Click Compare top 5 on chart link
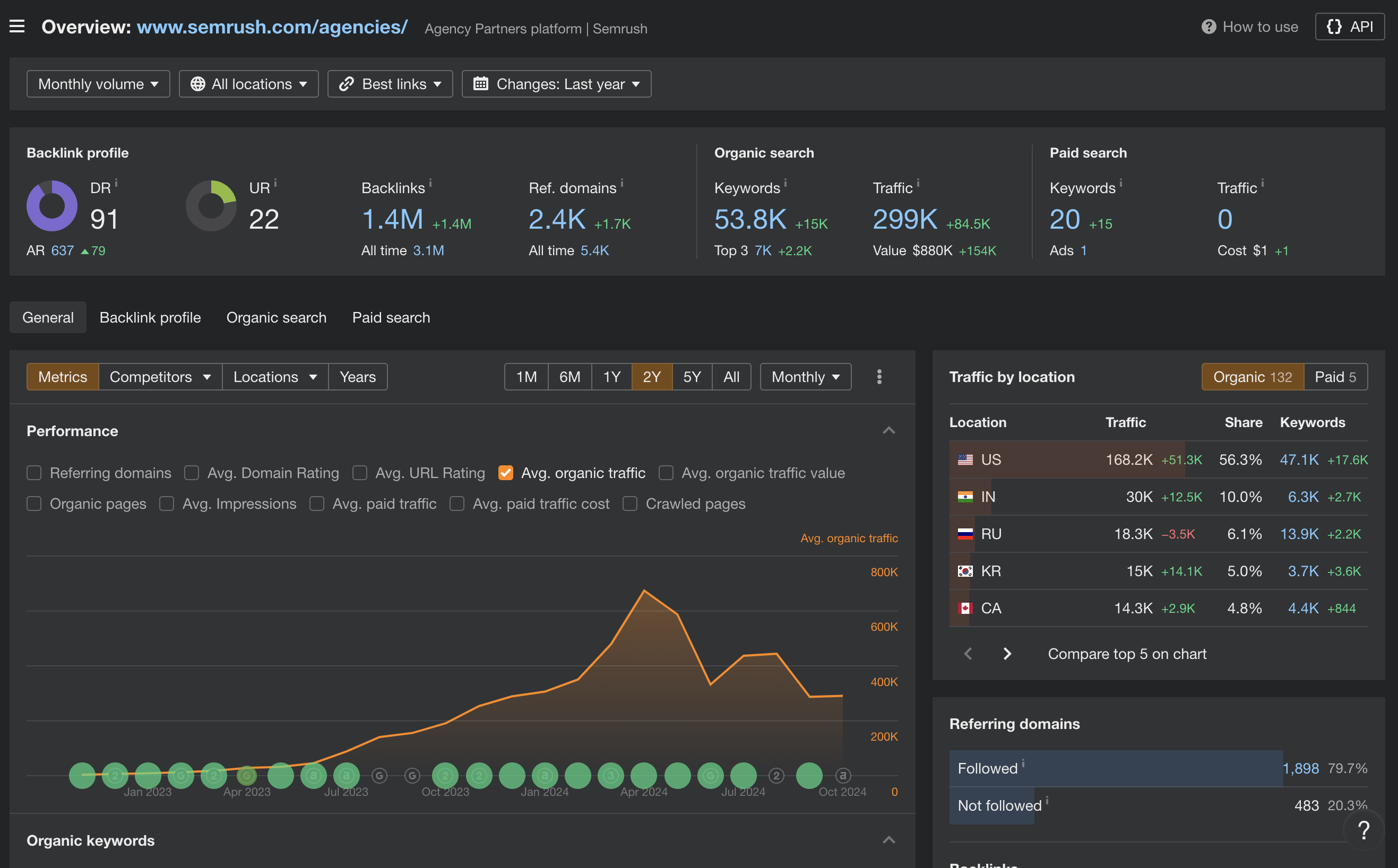The width and height of the screenshot is (1398, 868). tap(1128, 653)
